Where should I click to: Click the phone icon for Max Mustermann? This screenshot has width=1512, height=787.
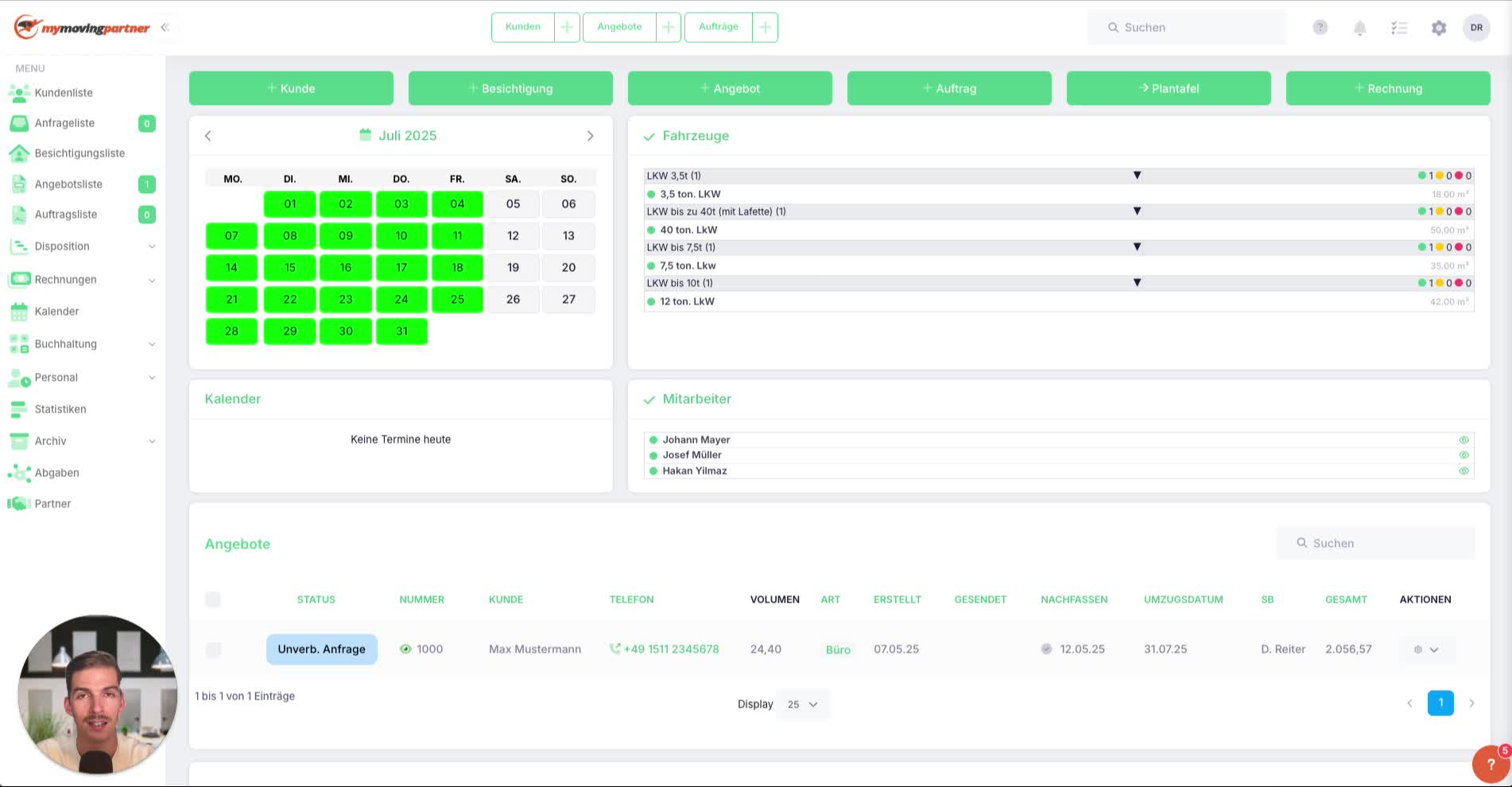click(614, 649)
